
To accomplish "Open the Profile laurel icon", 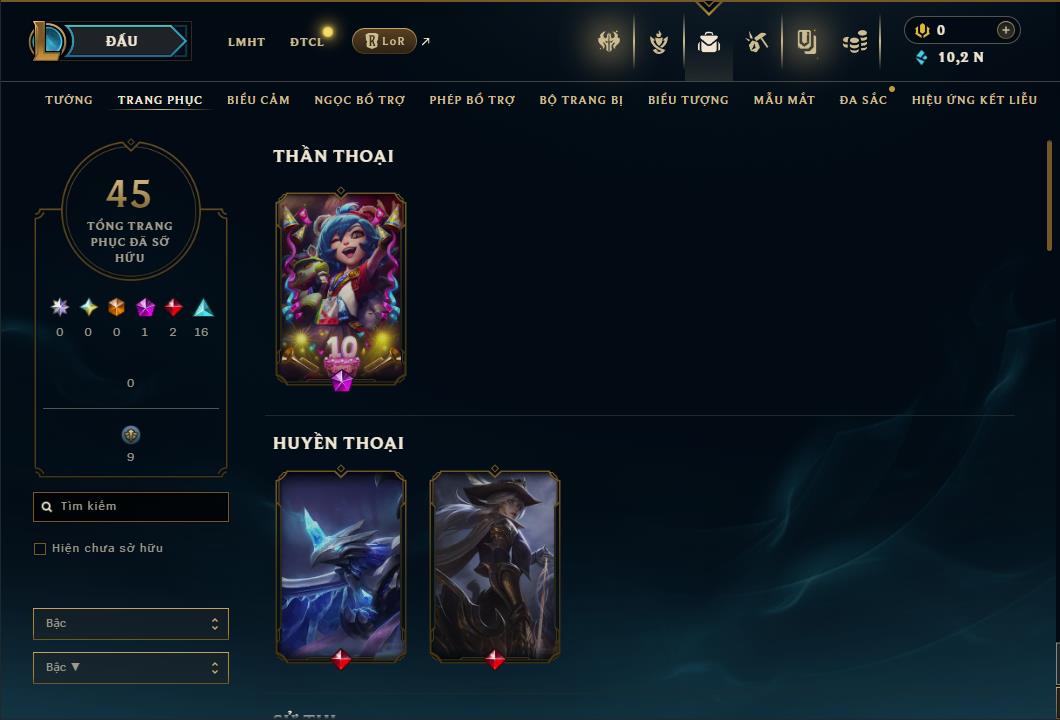I will pyautogui.click(x=658, y=43).
